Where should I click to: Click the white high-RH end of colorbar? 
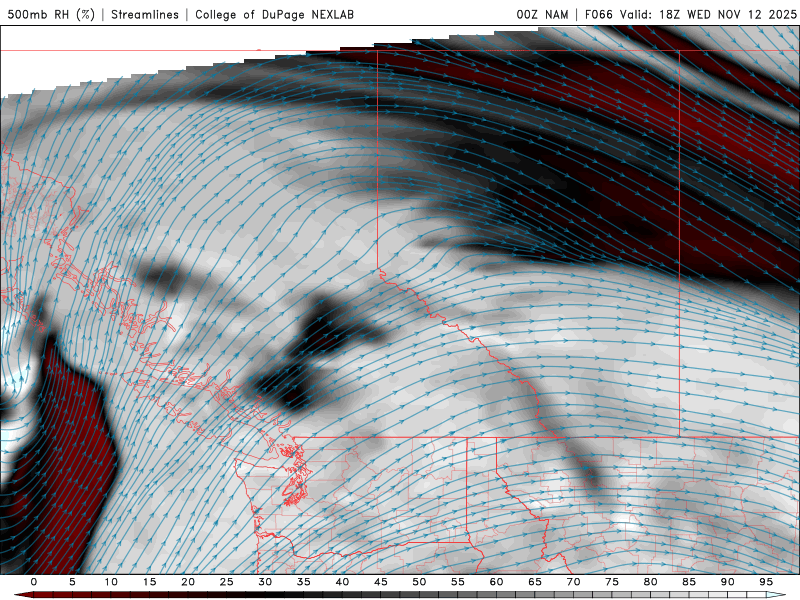(x=777, y=595)
